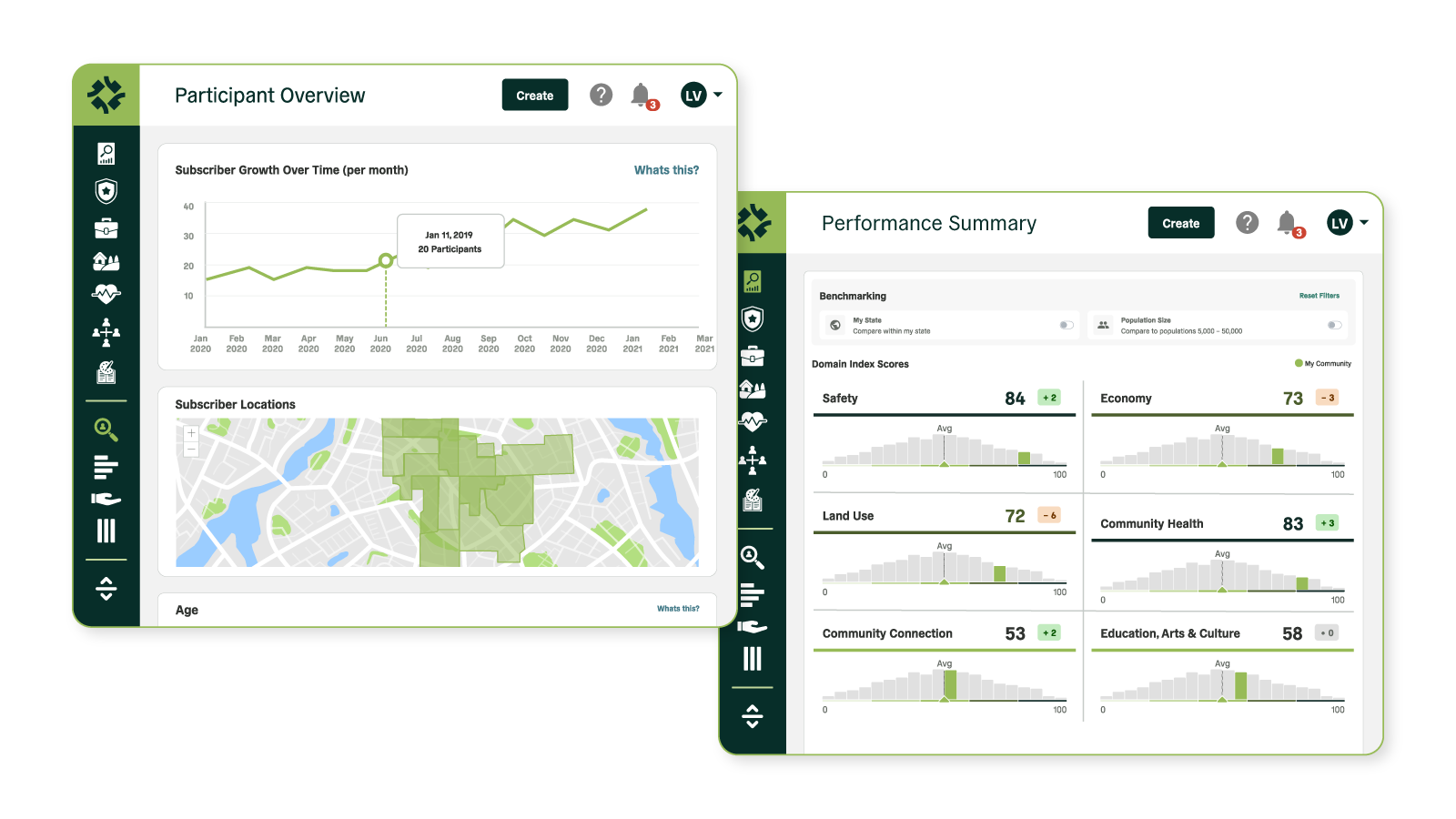Image resolution: width=1456 pixels, height=819 pixels.
Task: Open community health heartbeat icon in Performance Summary sidebar
Action: (753, 421)
